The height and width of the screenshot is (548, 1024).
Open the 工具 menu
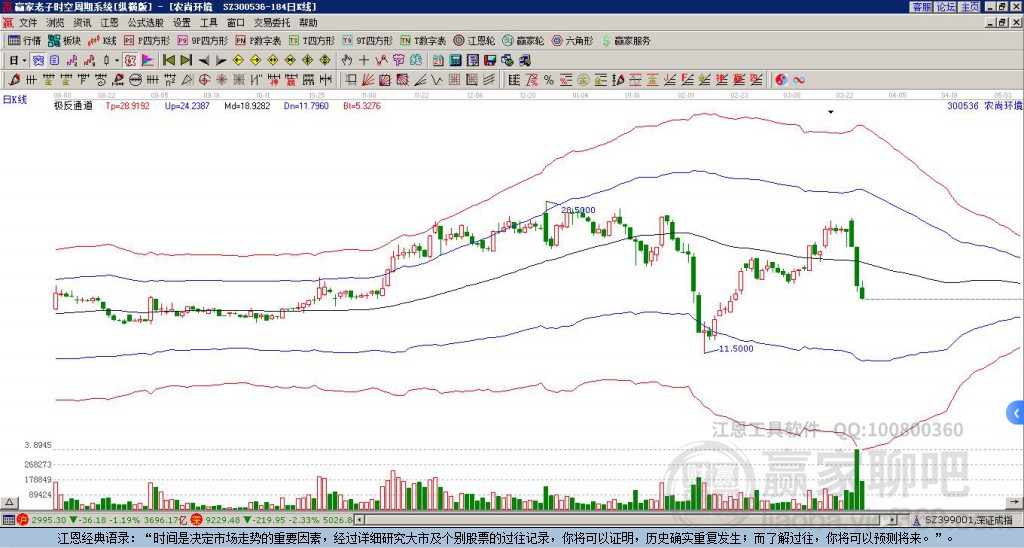coord(208,23)
